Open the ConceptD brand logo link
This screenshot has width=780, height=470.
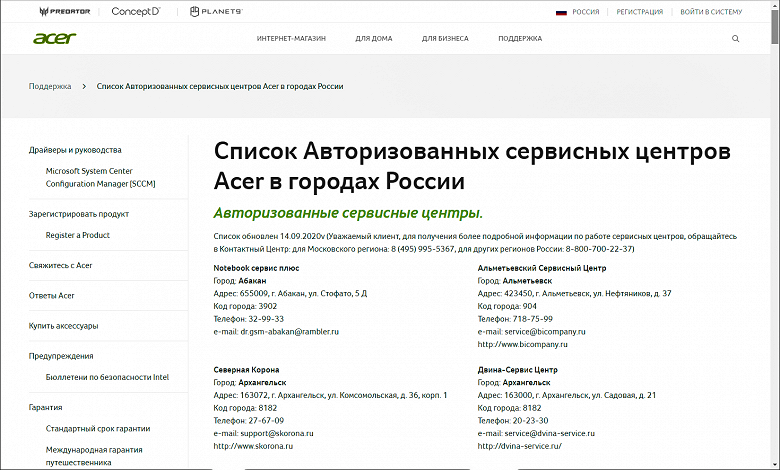[136, 11]
